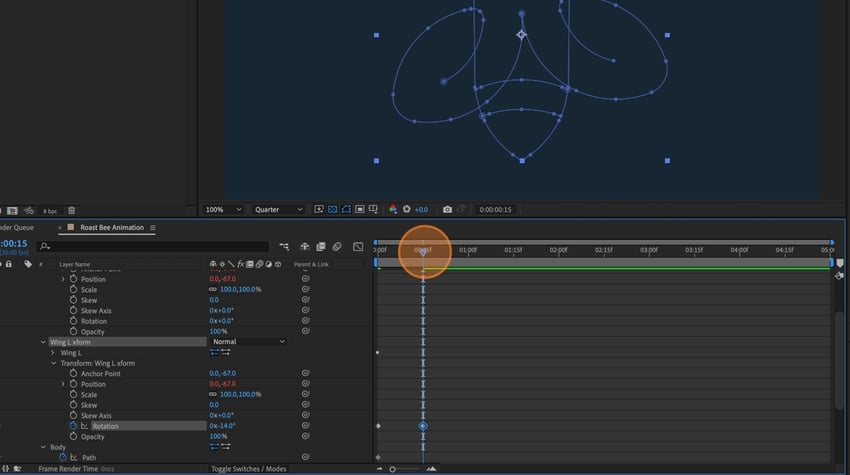
Task: Click Comp marker bin at timeline right
Action: coord(840,263)
